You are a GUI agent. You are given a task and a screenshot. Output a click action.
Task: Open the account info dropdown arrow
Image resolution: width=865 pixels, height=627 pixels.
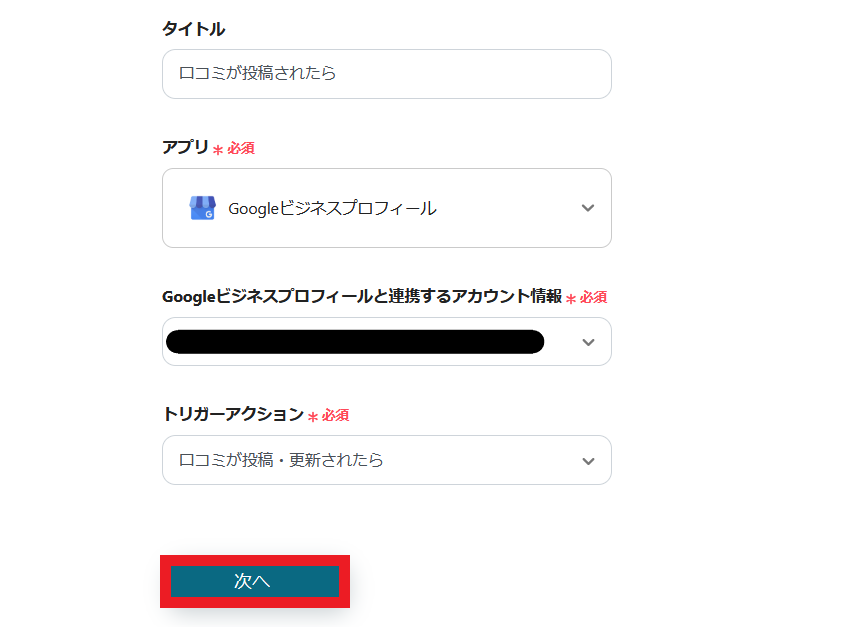pyautogui.click(x=588, y=342)
